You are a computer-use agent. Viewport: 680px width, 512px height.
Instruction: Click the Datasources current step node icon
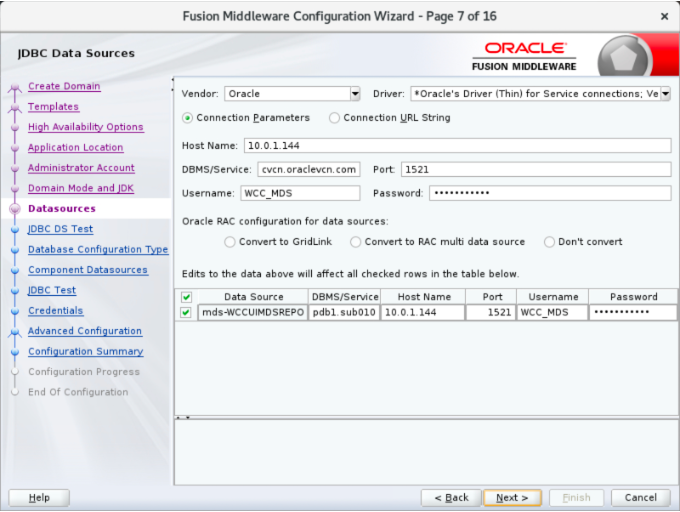pyautogui.click(x=15, y=209)
